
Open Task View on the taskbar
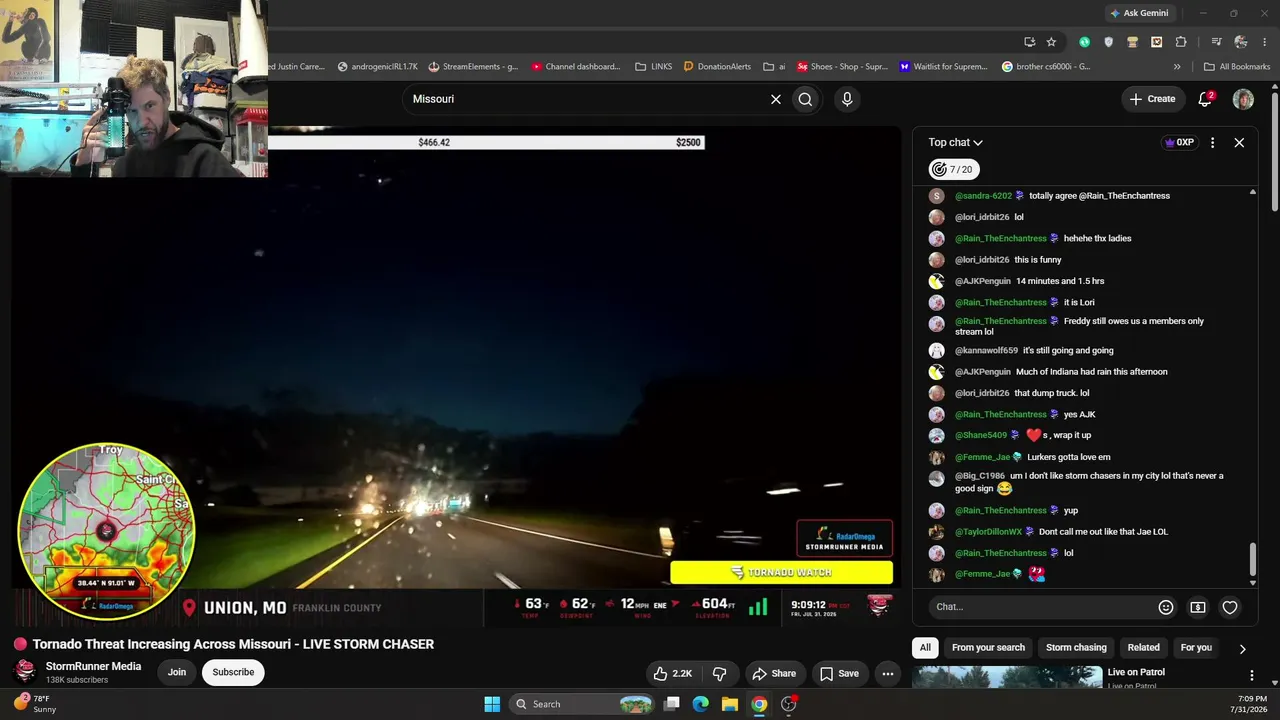(x=673, y=704)
